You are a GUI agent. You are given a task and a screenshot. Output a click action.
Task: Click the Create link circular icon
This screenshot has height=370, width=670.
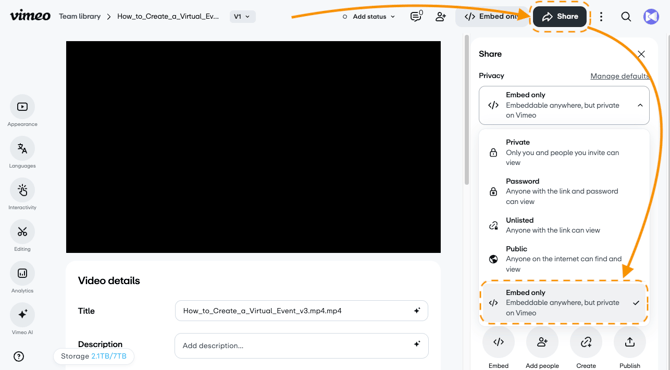pyautogui.click(x=586, y=342)
